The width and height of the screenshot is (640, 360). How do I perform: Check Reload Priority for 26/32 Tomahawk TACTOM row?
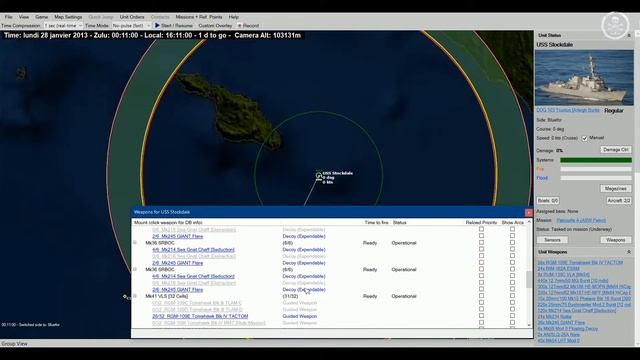[481, 316]
